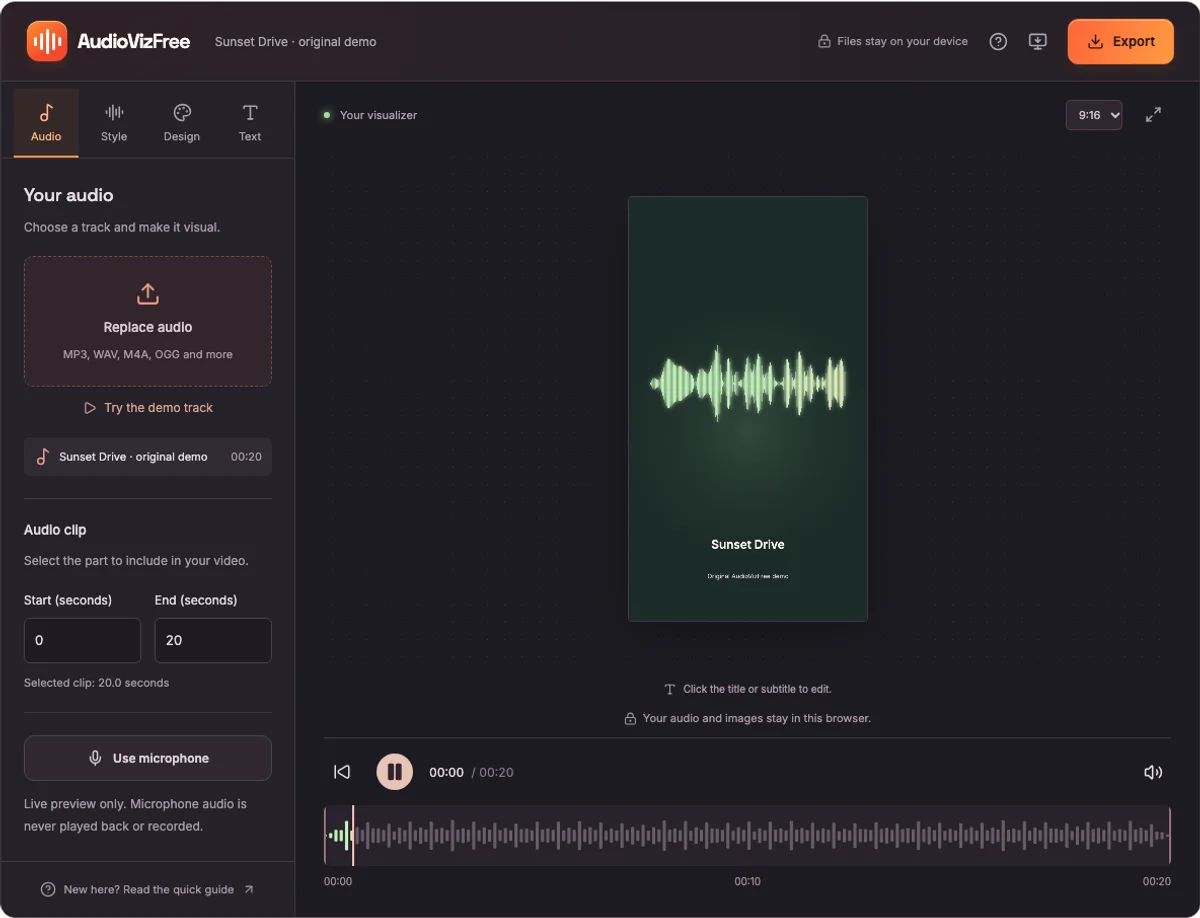Switch to the Audio tab
This screenshot has width=1200, height=918.
(46, 123)
